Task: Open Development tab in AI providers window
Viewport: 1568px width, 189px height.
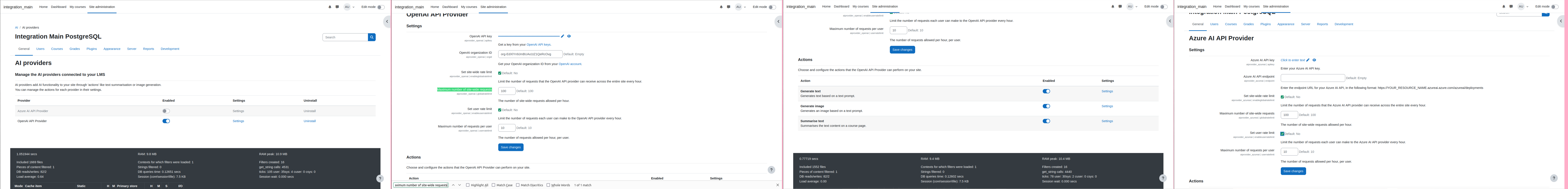Action: tap(170, 49)
